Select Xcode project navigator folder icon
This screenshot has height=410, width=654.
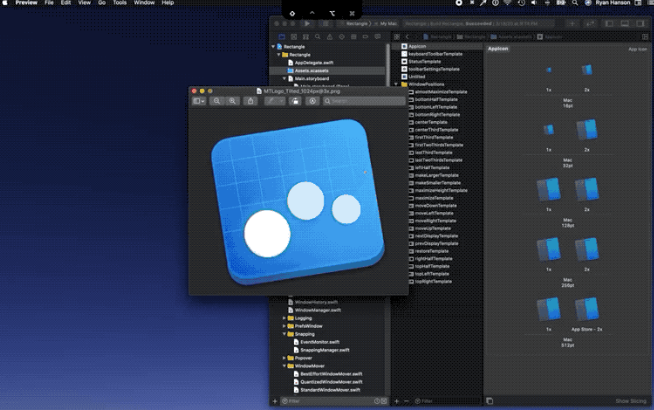point(282,37)
